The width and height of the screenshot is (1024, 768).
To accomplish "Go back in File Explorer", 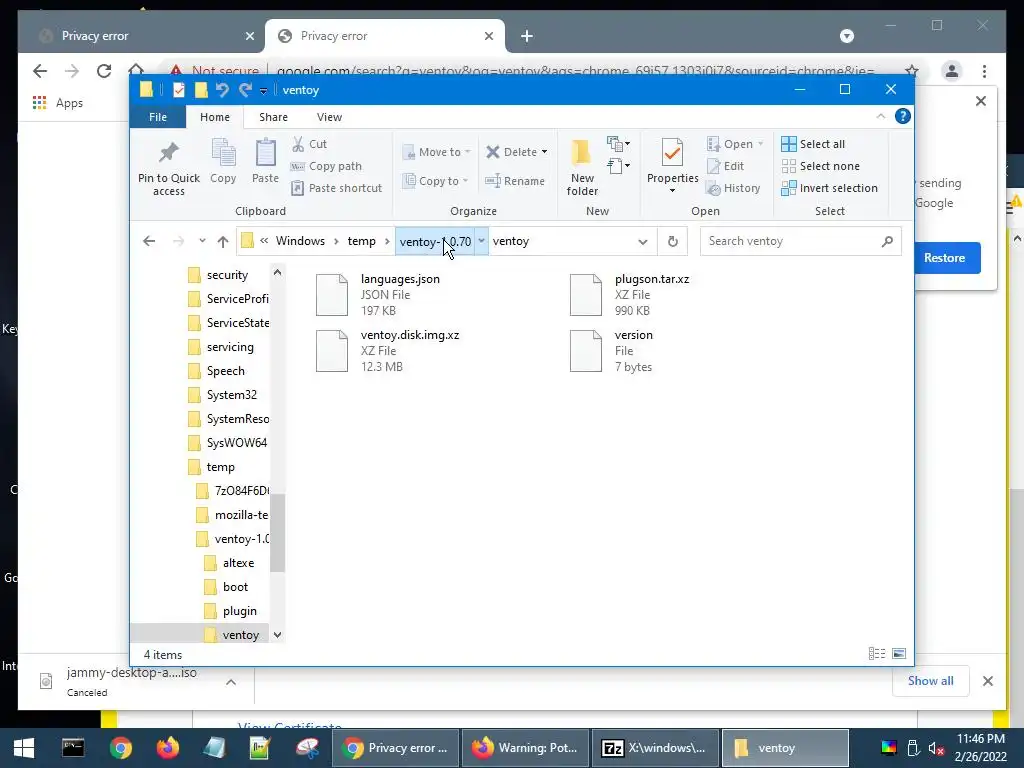I will tap(149, 241).
